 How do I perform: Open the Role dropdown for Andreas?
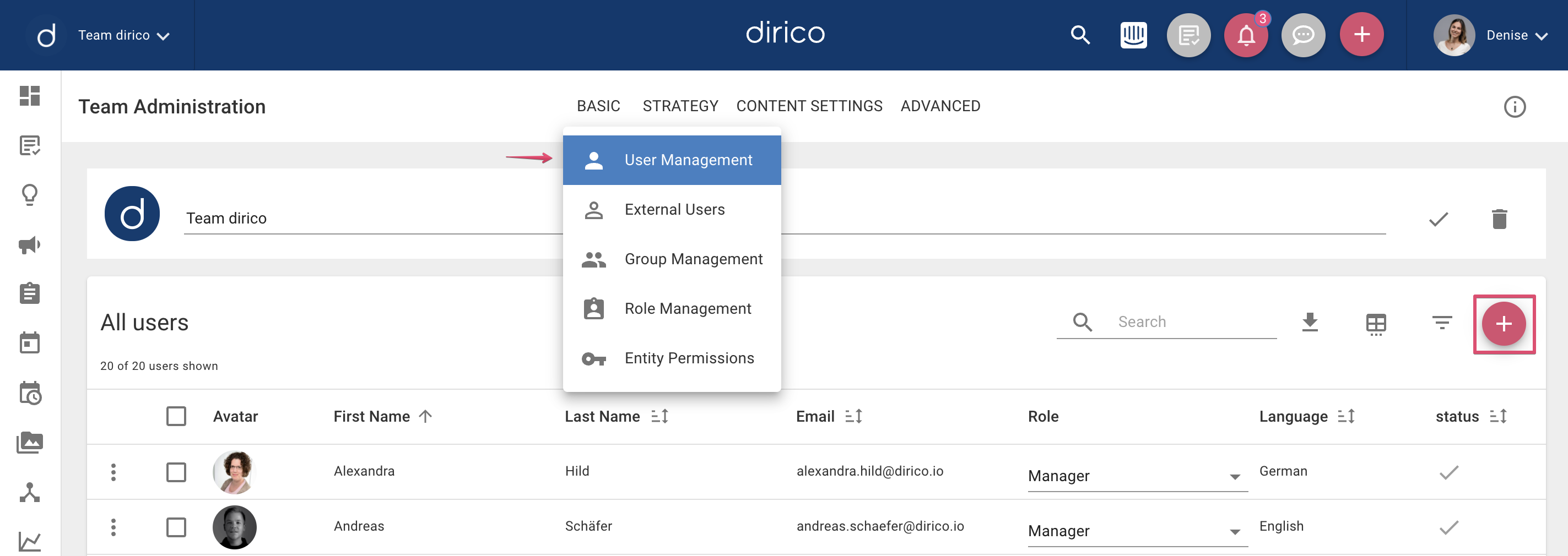[x=1137, y=531]
